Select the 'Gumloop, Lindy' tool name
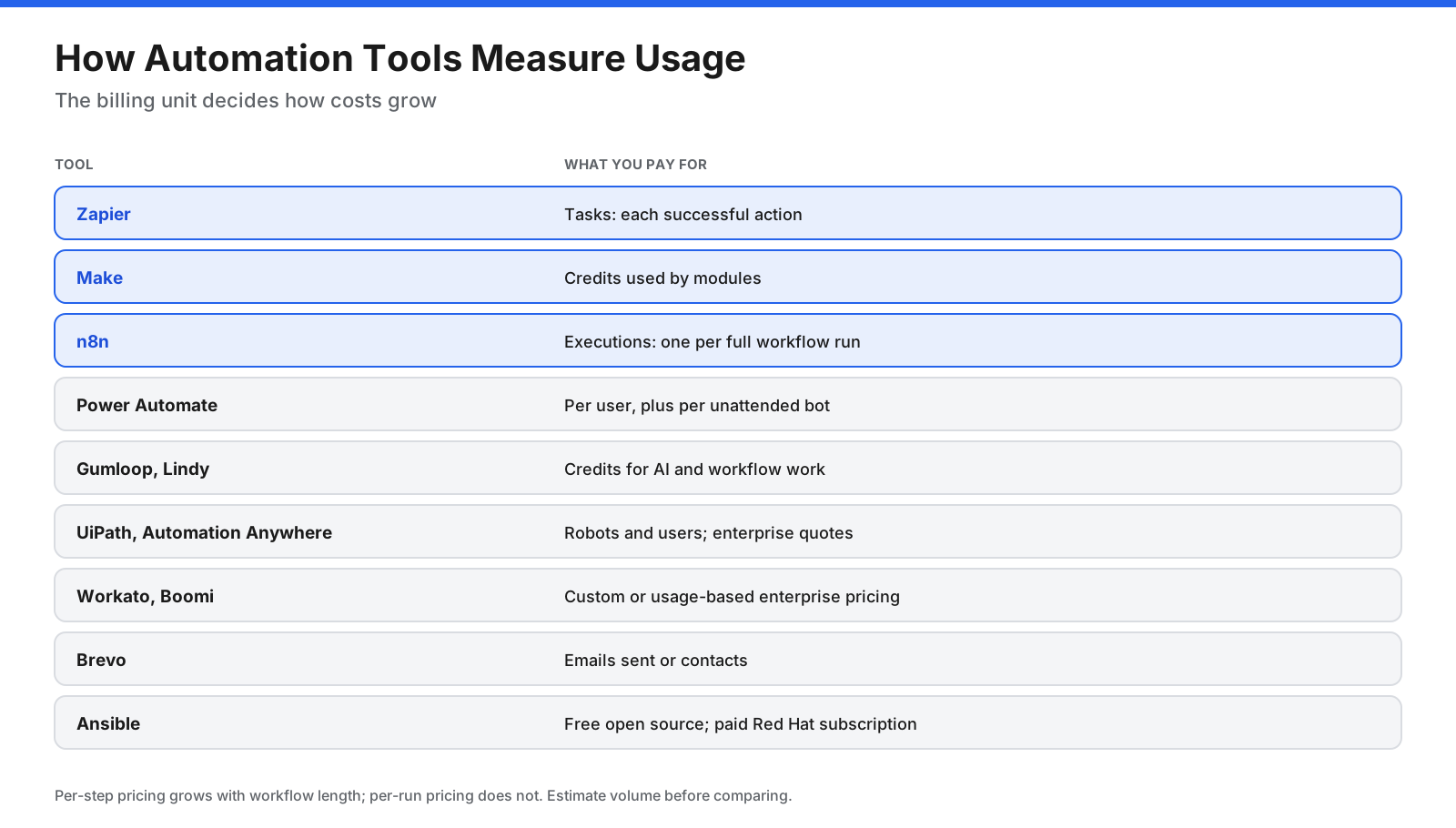The image size is (1456, 828). pyautogui.click(x=143, y=469)
